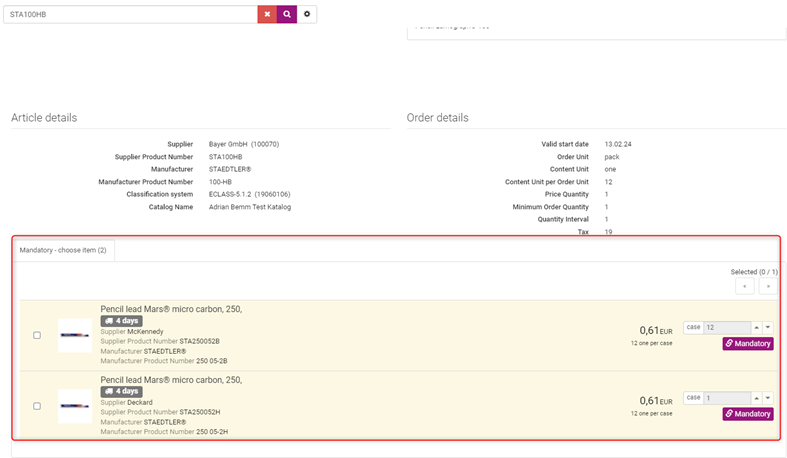Decrease quantity for STA250052B item
The height and width of the screenshot is (458, 787).
pyautogui.click(x=768, y=327)
